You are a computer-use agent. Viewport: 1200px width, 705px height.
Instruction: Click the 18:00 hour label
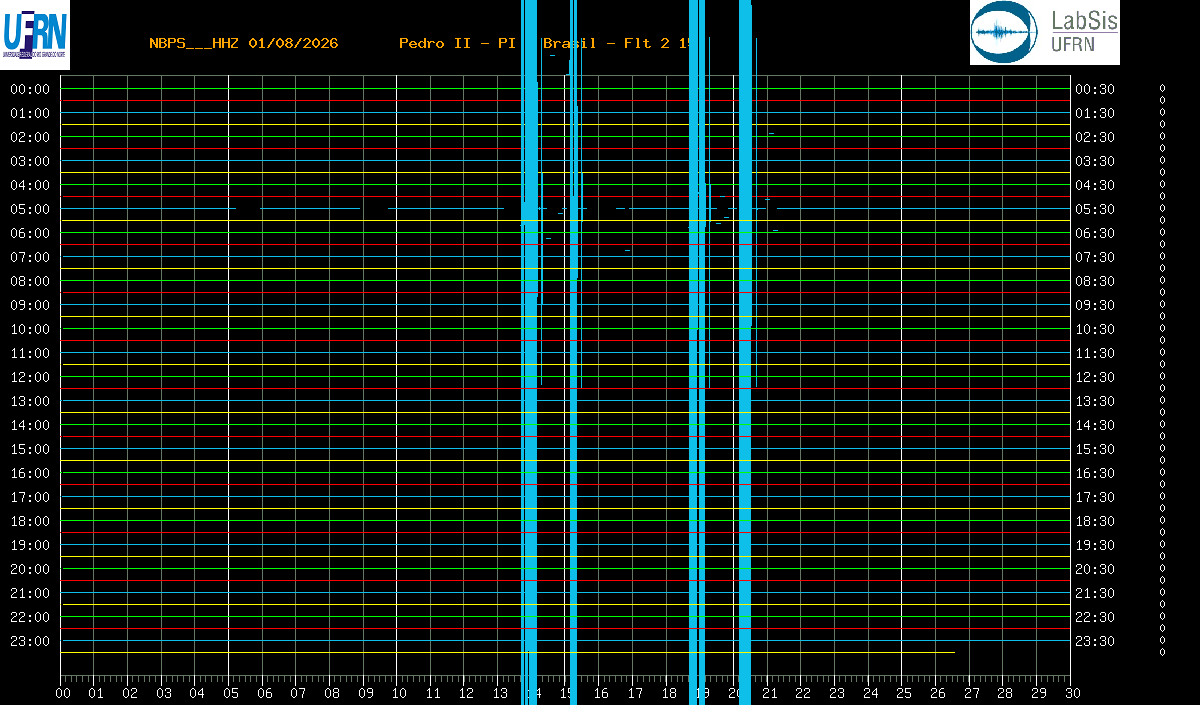[30, 521]
